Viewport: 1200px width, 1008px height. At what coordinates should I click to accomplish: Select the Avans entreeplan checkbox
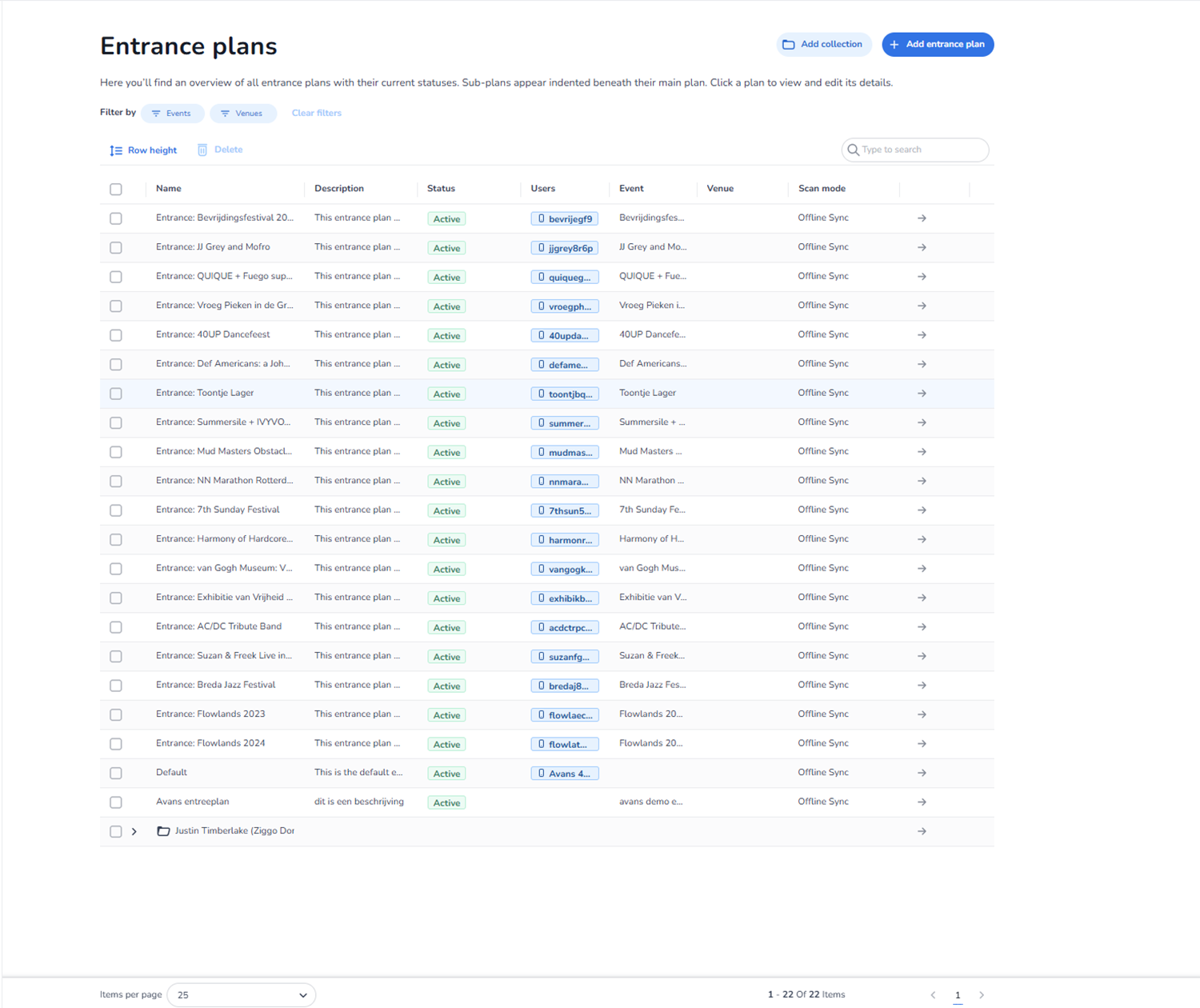116,802
